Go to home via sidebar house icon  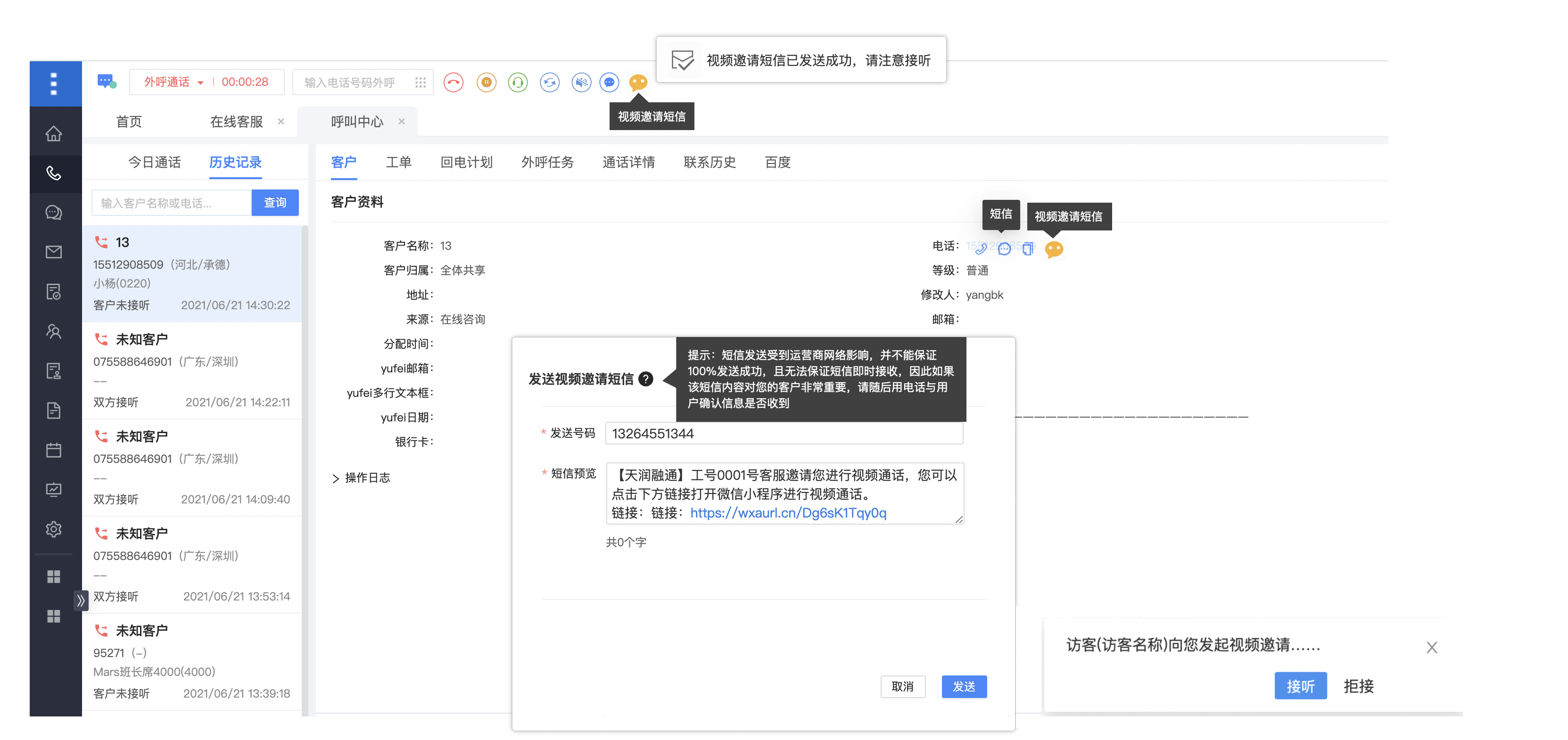pos(54,133)
